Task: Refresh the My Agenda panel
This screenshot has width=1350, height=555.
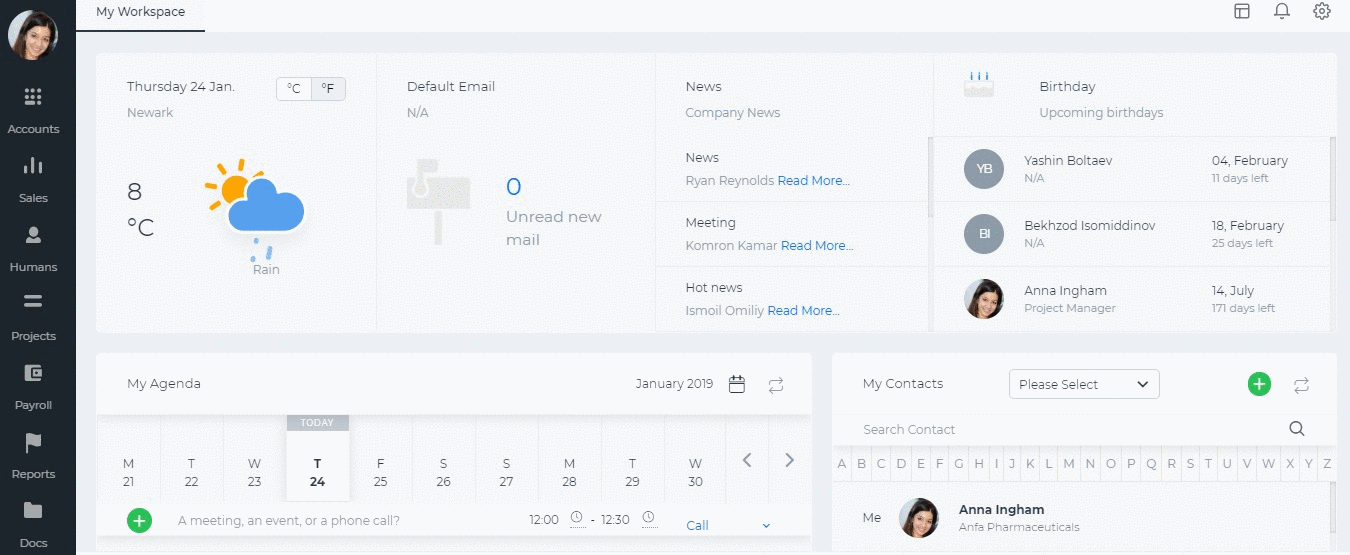Action: 776,384
